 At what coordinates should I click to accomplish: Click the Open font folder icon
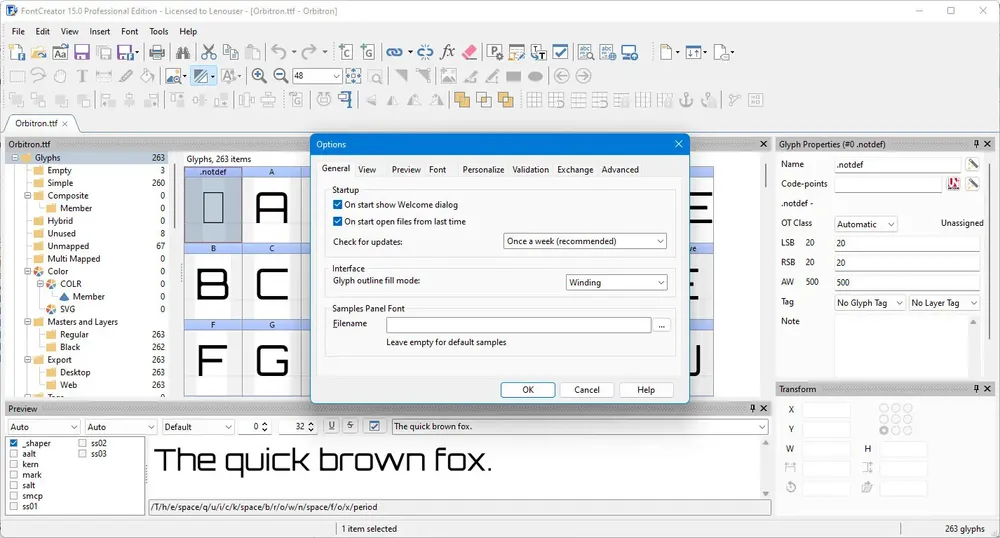38,52
